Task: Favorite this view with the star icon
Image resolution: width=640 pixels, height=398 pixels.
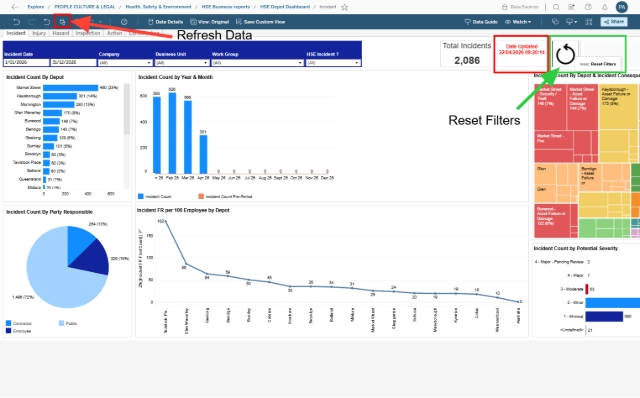Action: click(344, 7)
